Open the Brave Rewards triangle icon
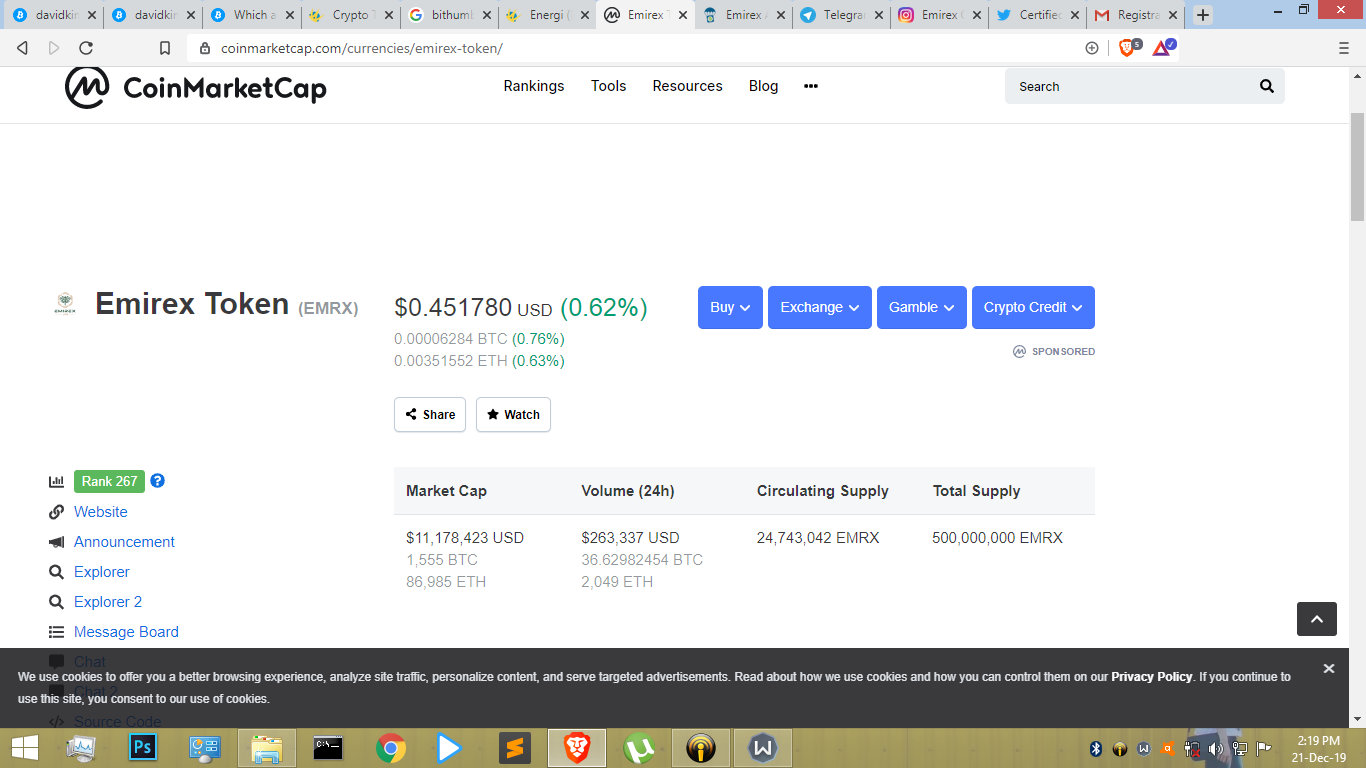The image size is (1366, 768). click(x=1162, y=47)
